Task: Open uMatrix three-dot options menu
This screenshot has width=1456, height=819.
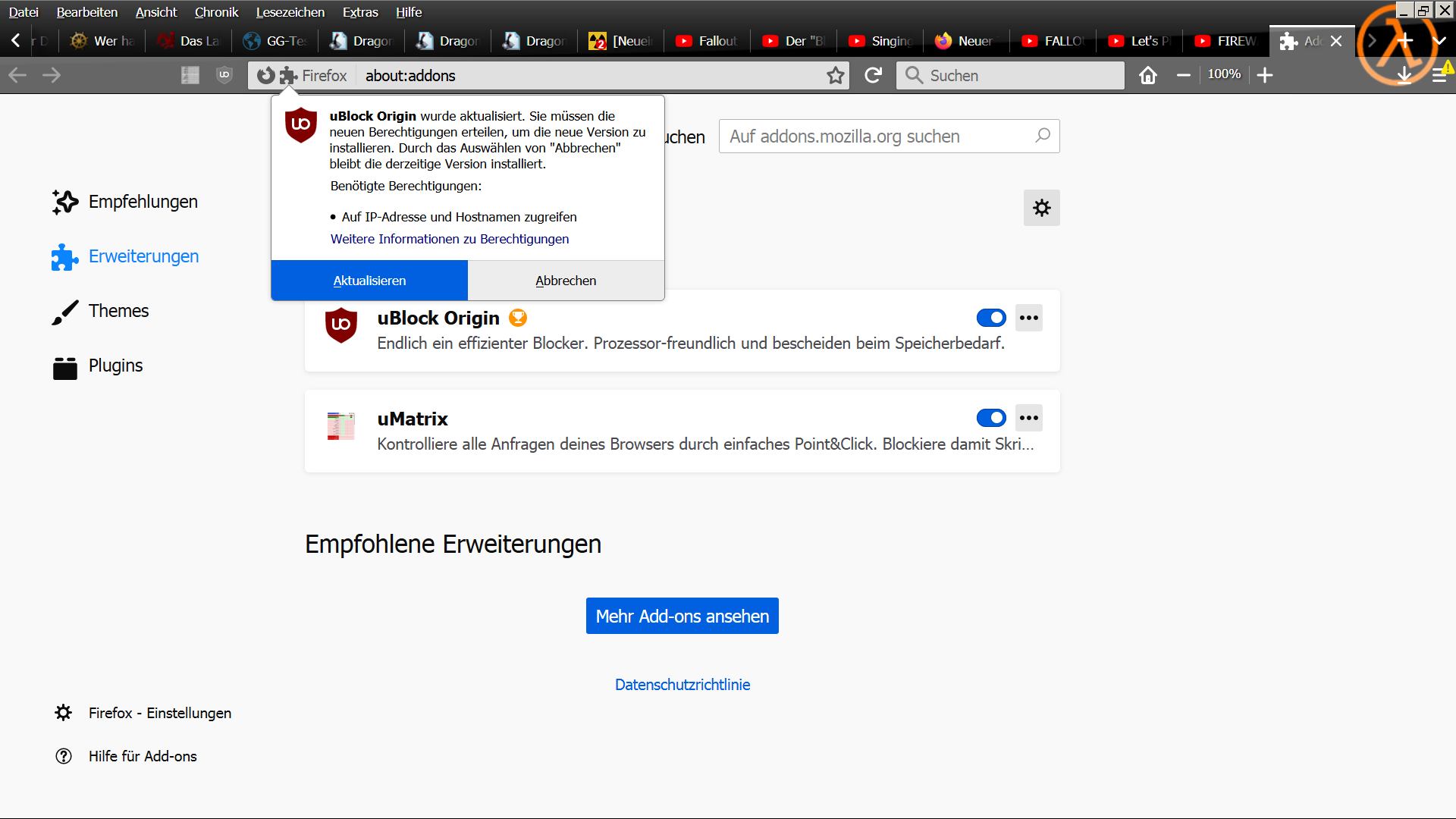Action: coord(1028,418)
